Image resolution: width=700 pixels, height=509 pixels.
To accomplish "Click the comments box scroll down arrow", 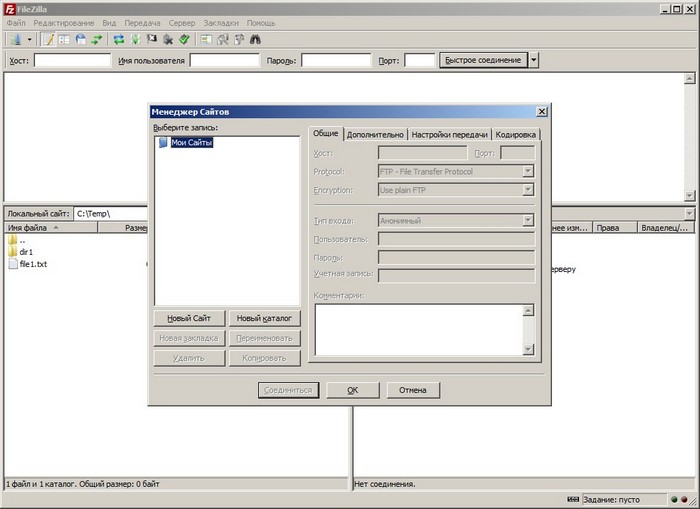I will (528, 349).
